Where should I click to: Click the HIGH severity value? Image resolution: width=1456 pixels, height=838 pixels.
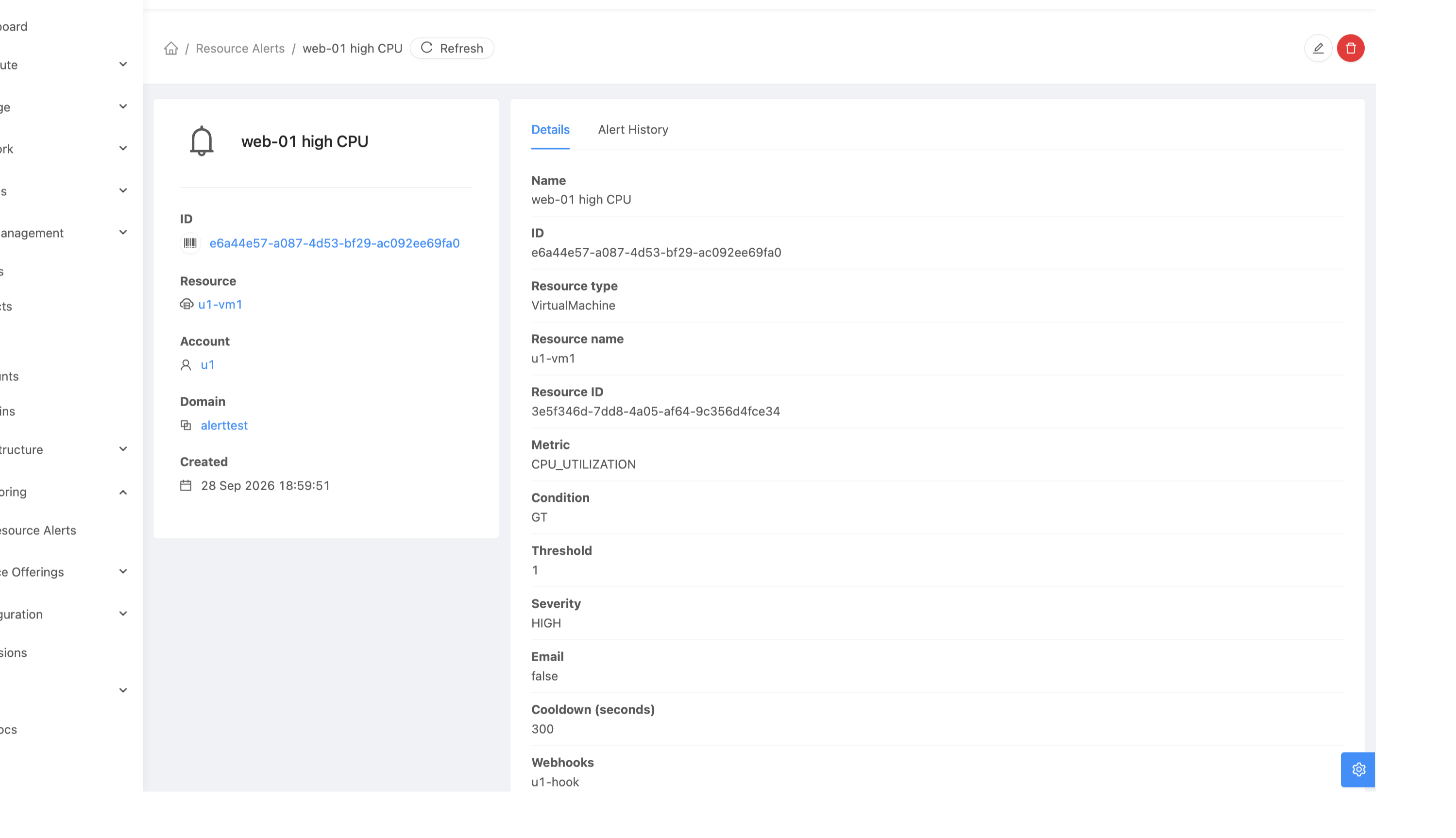click(x=546, y=623)
